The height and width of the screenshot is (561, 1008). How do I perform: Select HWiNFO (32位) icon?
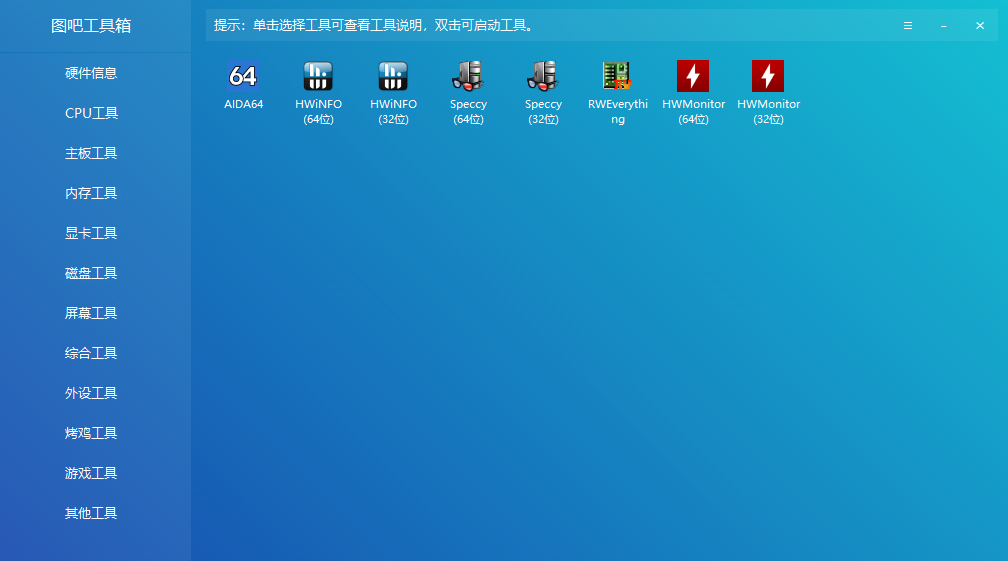[393, 76]
